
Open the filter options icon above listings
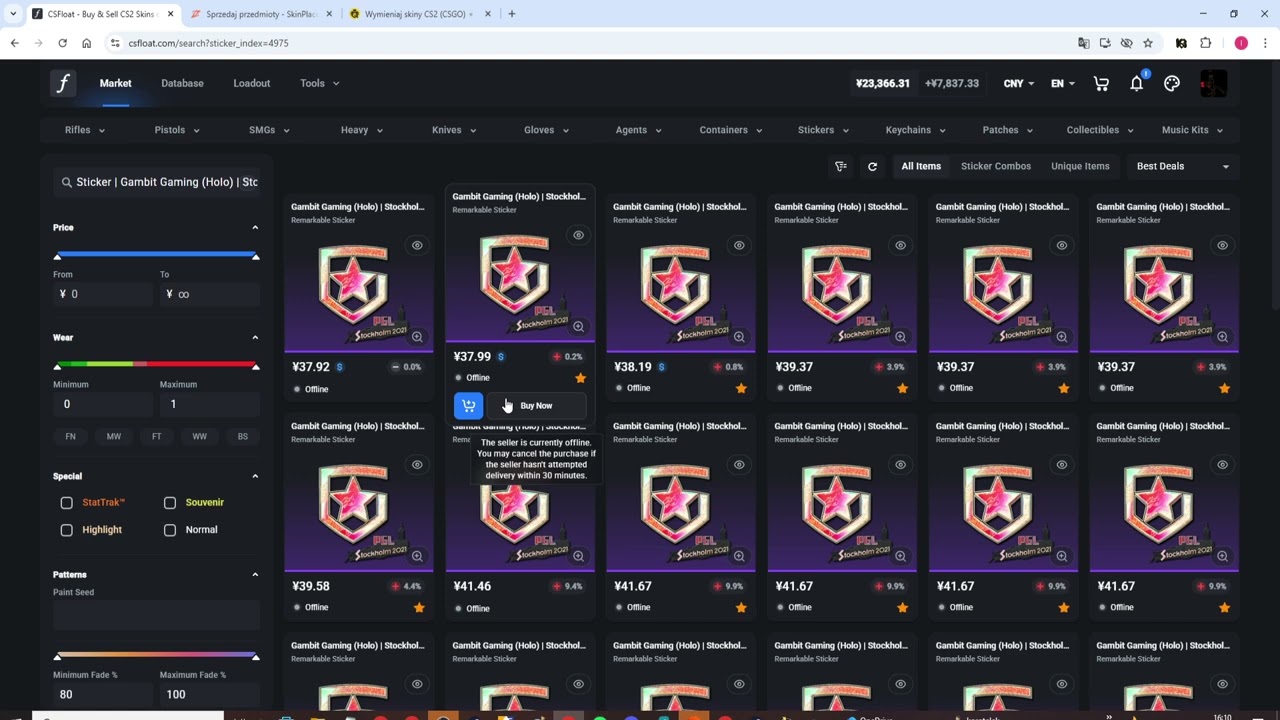pos(841,166)
